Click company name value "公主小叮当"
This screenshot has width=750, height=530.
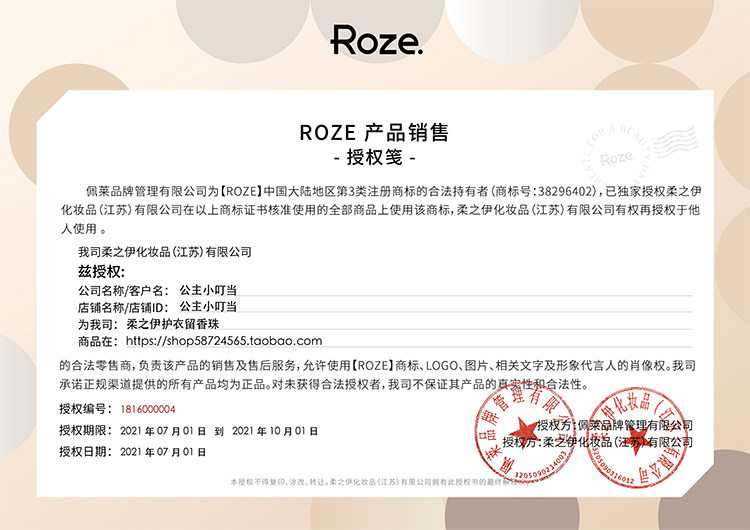point(208,290)
